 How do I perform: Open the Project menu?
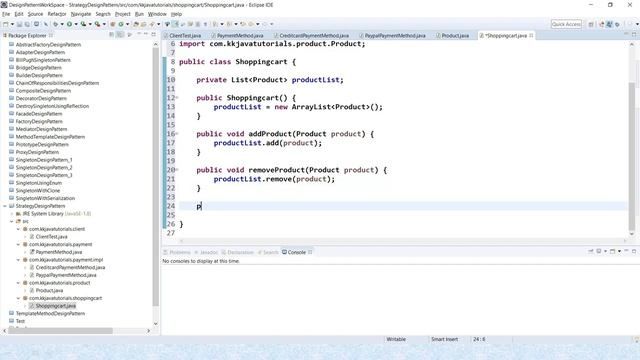[122, 14]
